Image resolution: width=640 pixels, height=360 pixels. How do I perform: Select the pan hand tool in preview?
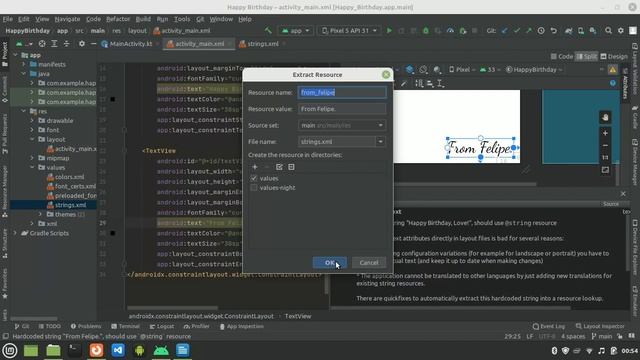click(605, 118)
